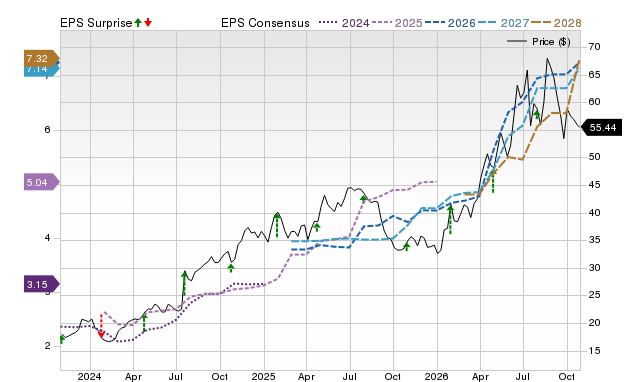The width and height of the screenshot is (640, 382).
Task: Select the green surprise arrow near Oct 2024
Action: pyautogui.click(x=231, y=268)
